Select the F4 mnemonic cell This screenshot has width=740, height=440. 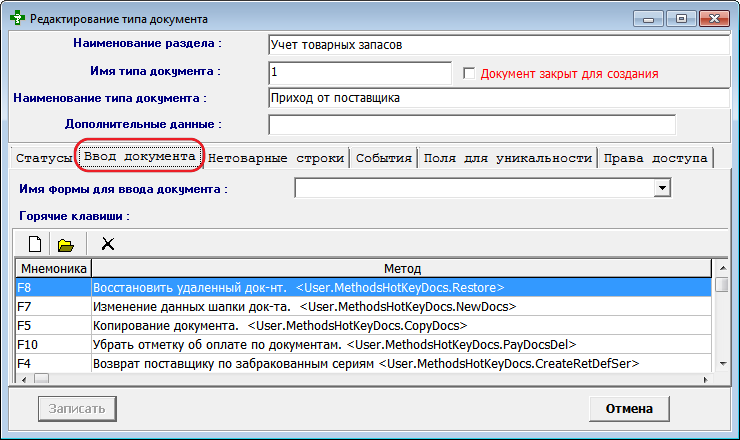click(x=53, y=364)
